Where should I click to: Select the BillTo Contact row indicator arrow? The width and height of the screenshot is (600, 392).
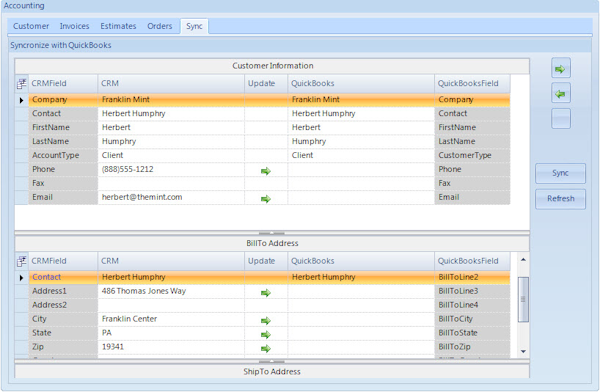pos(21,278)
